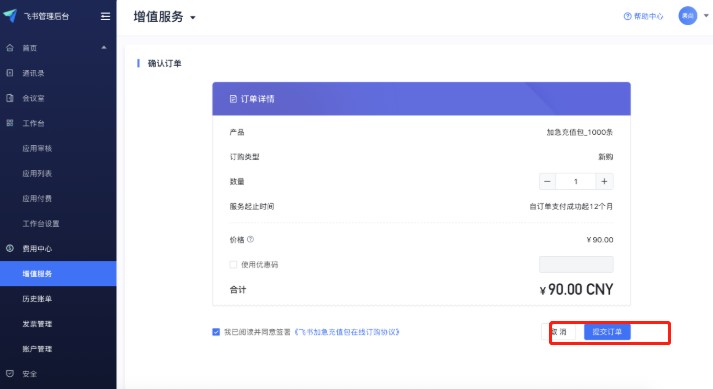The image size is (713, 389).
Task: Click product name 加急充值包_1000条
Action: [x=579, y=132]
